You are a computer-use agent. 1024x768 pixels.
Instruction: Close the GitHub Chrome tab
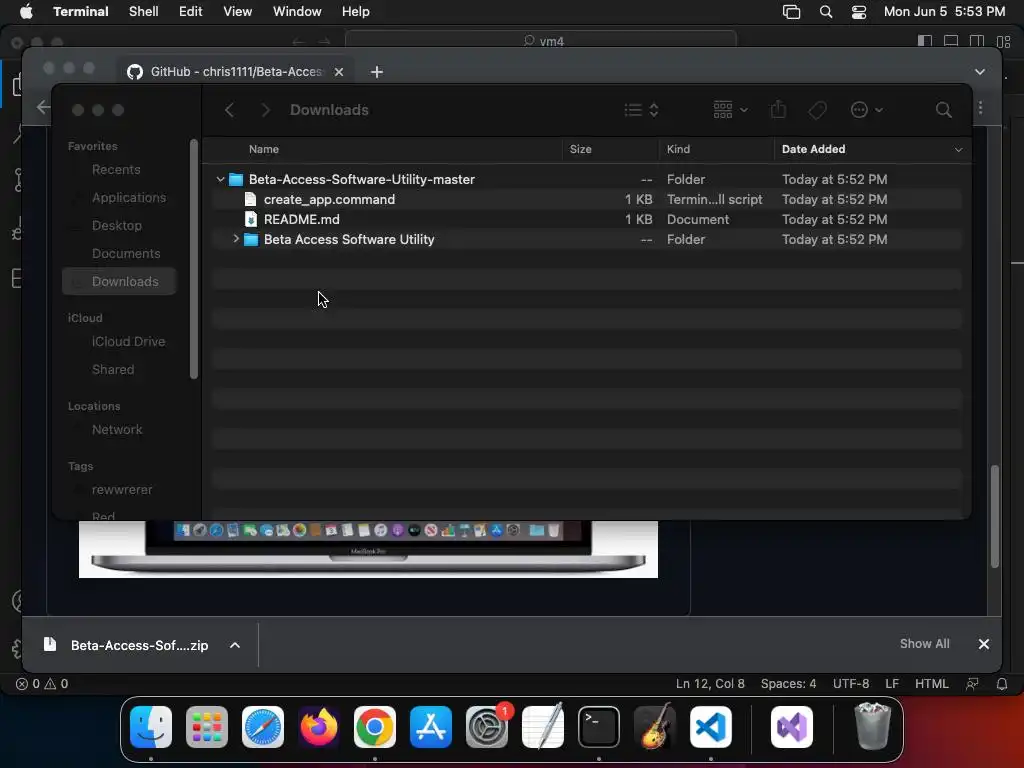pos(339,72)
